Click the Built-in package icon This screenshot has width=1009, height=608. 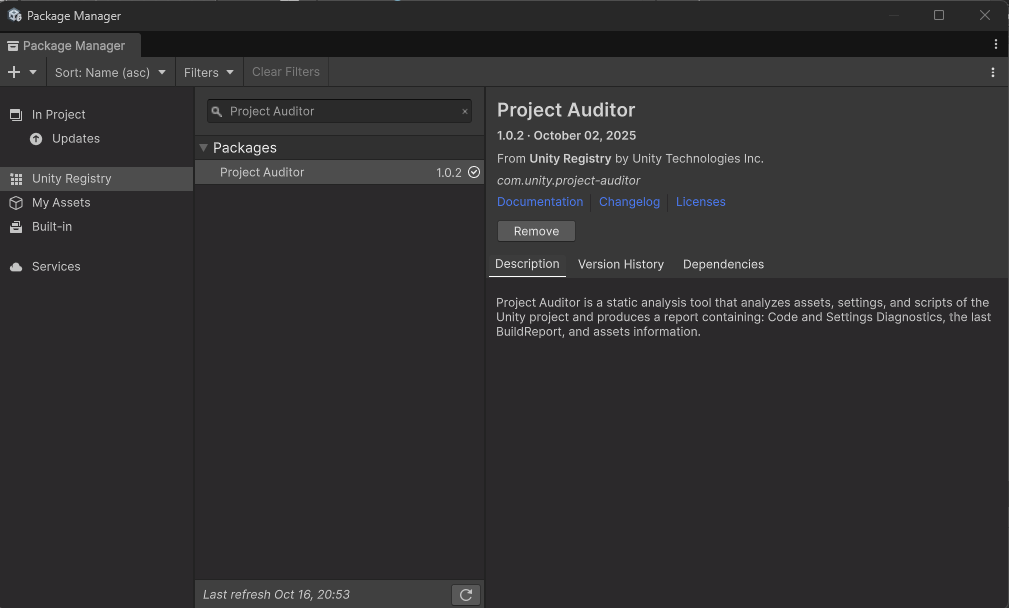click(x=16, y=226)
